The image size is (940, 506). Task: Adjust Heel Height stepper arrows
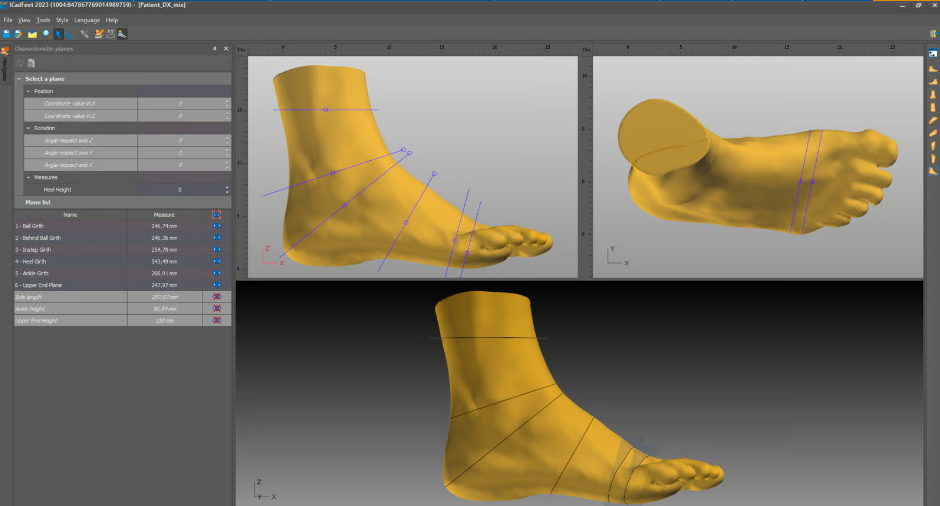[227, 189]
